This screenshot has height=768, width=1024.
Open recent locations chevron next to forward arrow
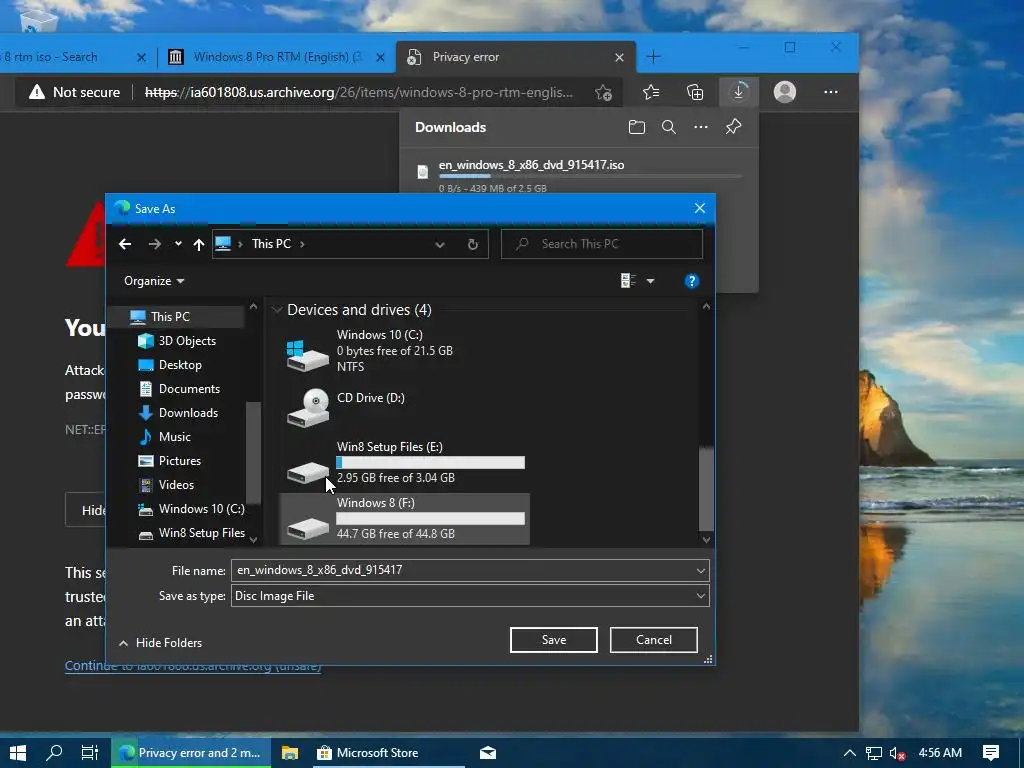pyautogui.click(x=178, y=244)
